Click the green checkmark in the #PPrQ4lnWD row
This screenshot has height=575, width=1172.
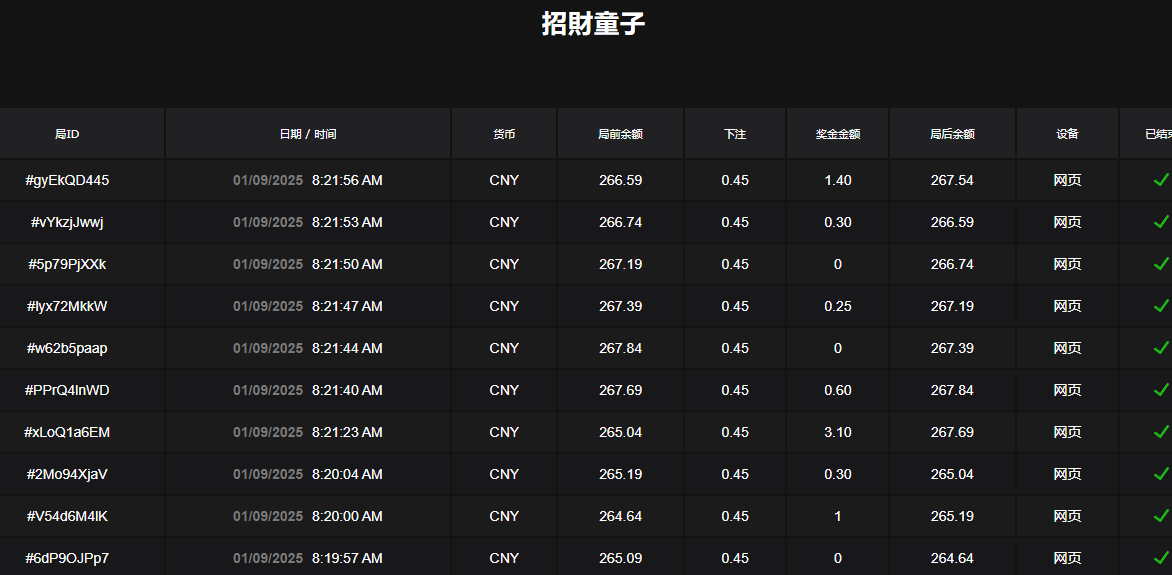[x=1161, y=390]
